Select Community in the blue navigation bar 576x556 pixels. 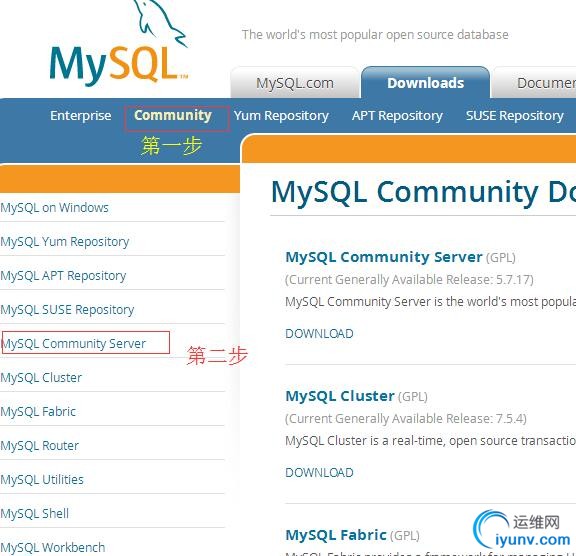[x=173, y=115]
